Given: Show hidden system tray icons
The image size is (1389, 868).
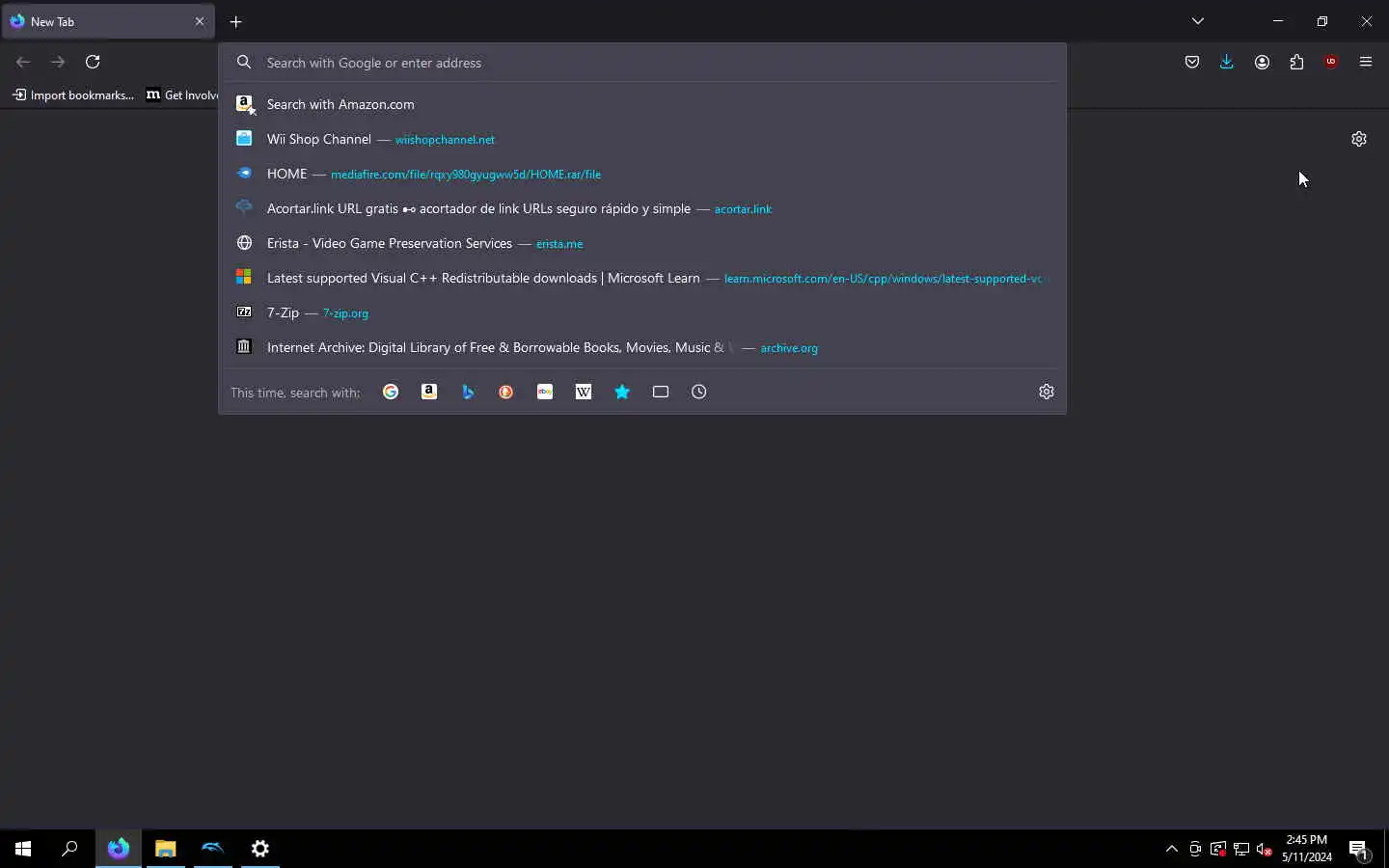Looking at the screenshot, I should (x=1172, y=849).
